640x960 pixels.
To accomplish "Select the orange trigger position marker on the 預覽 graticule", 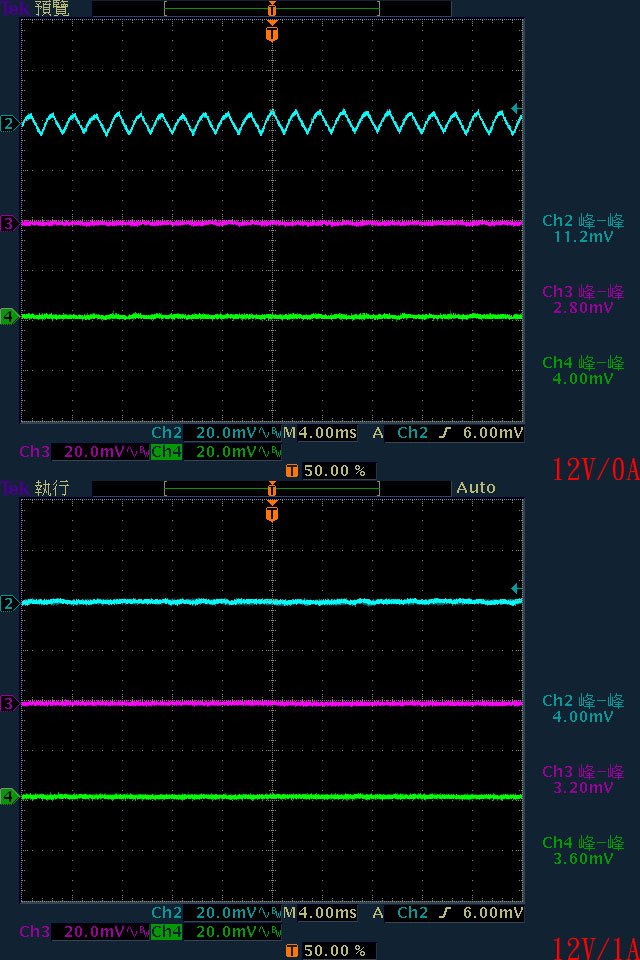I will (x=272, y=32).
